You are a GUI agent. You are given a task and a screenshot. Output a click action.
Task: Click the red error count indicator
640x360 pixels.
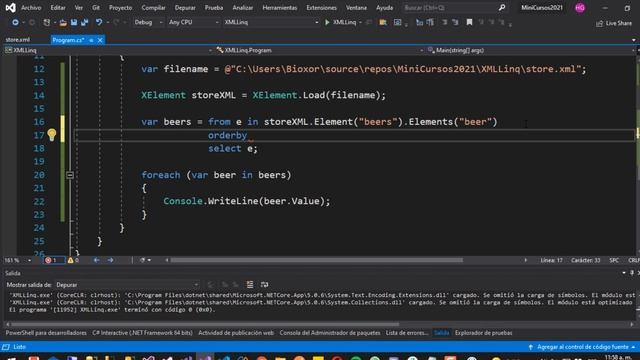tap(51, 260)
